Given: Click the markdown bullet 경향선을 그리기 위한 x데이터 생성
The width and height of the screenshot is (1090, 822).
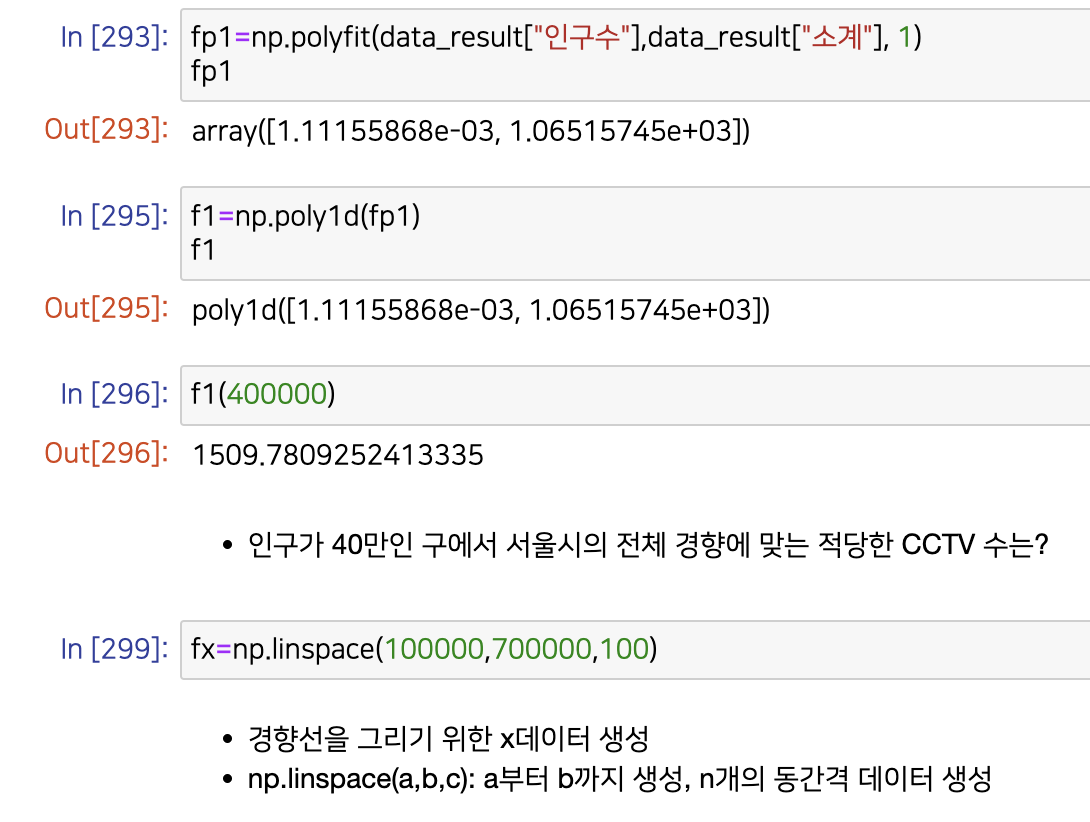Looking at the screenshot, I should tap(448, 739).
